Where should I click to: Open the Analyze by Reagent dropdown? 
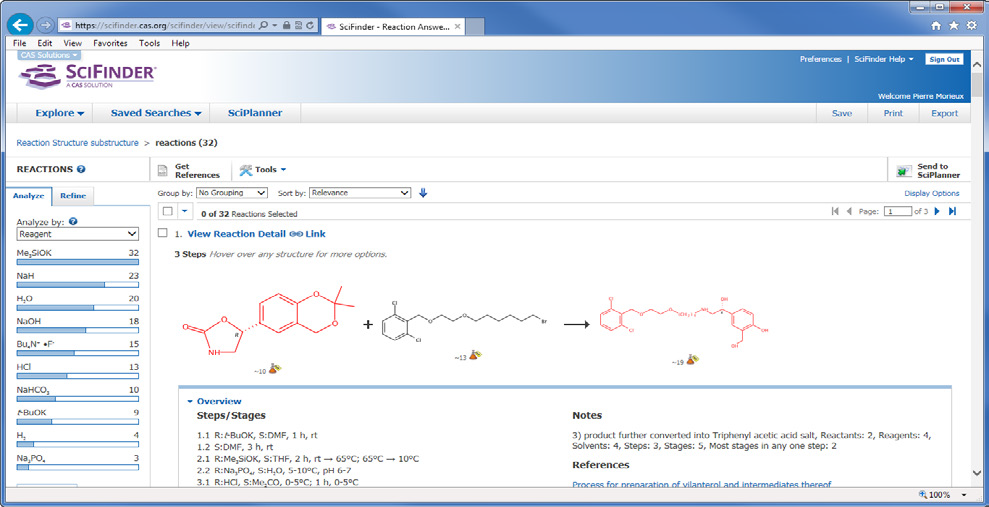pyautogui.click(x=77, y=234)
